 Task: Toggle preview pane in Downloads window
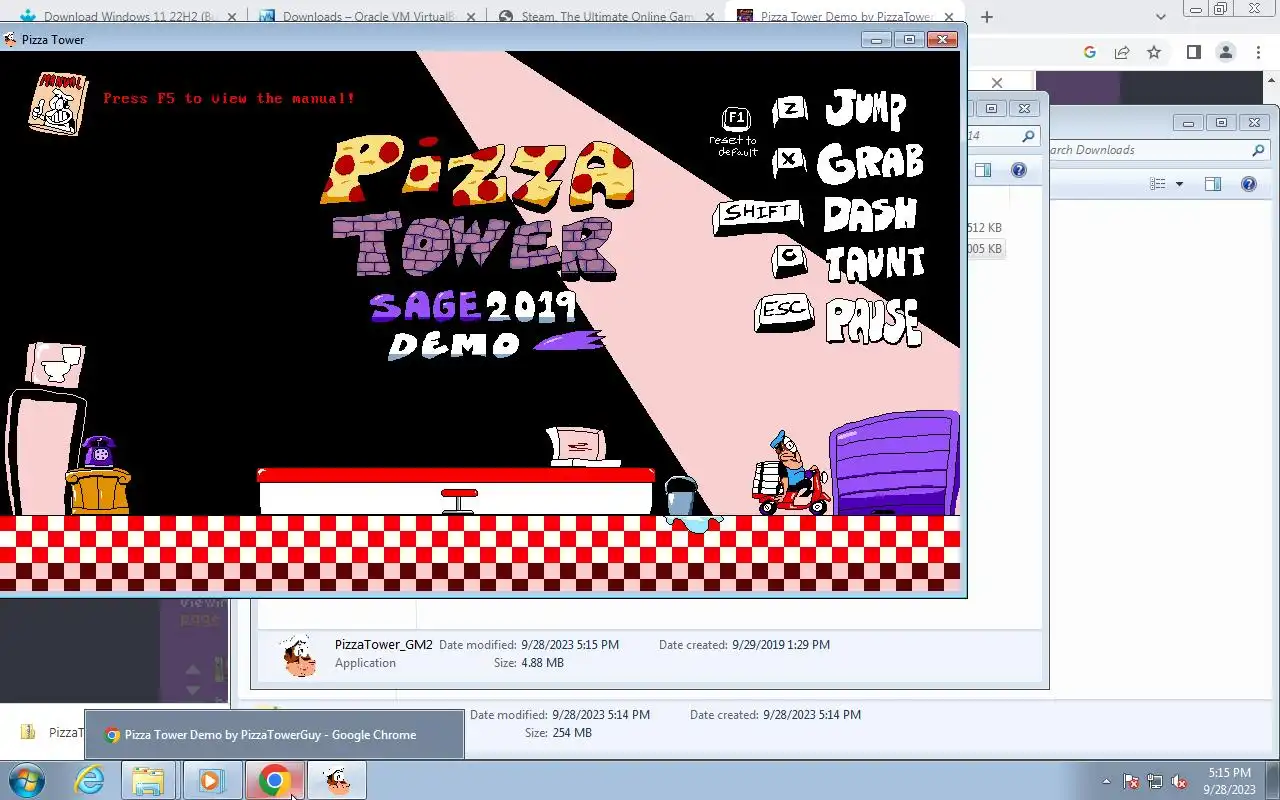(1213, 184)
